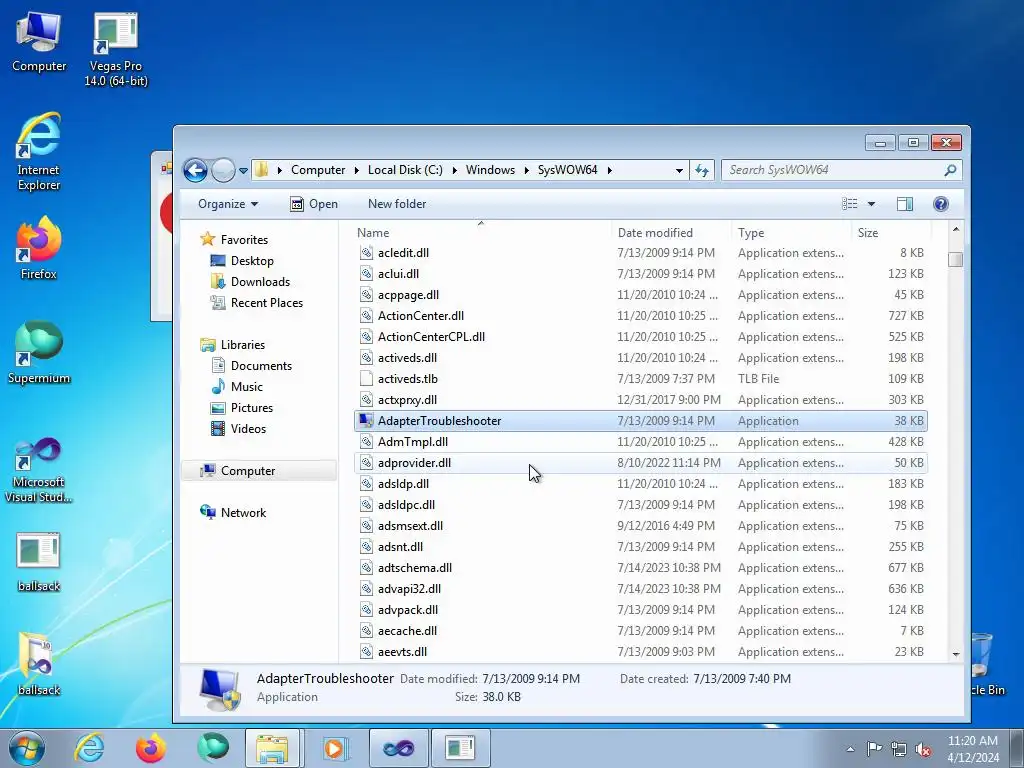Open the recent pages dropdown arrow
Image resolution: width=1024 pixels, height=768 pixels.
[243, 171]
